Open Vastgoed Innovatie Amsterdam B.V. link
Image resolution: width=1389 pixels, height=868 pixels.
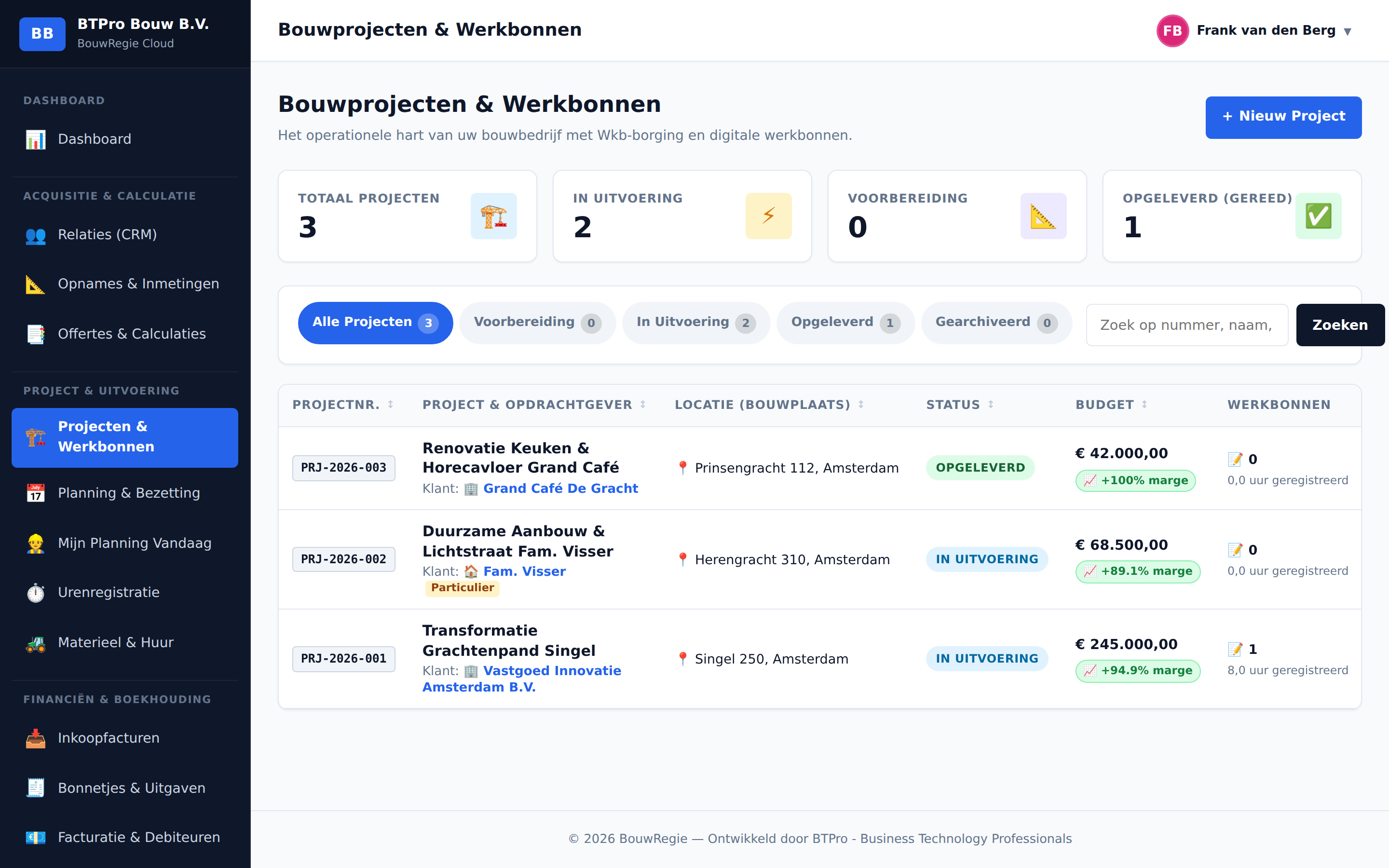pyautogui.click(x=522, y=679)
